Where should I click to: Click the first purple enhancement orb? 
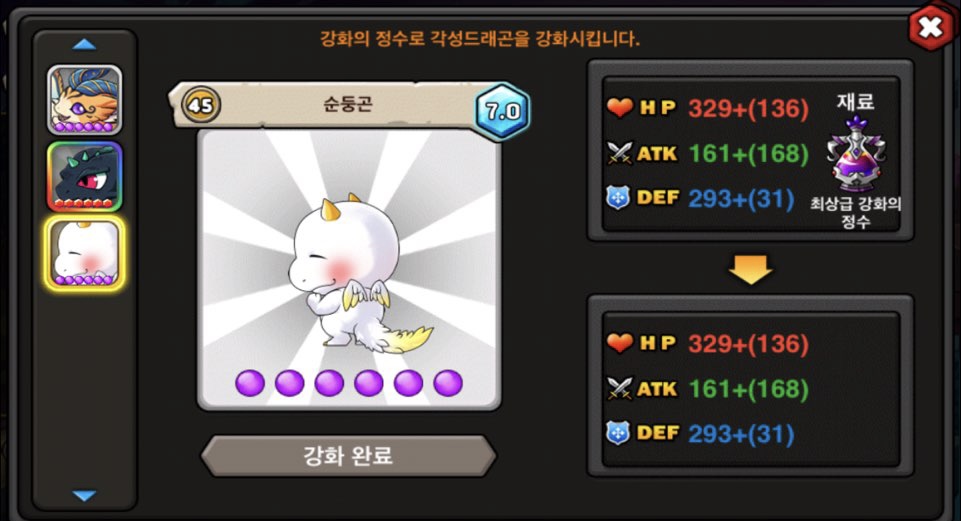pyautogui.click(x=250, y=384)
